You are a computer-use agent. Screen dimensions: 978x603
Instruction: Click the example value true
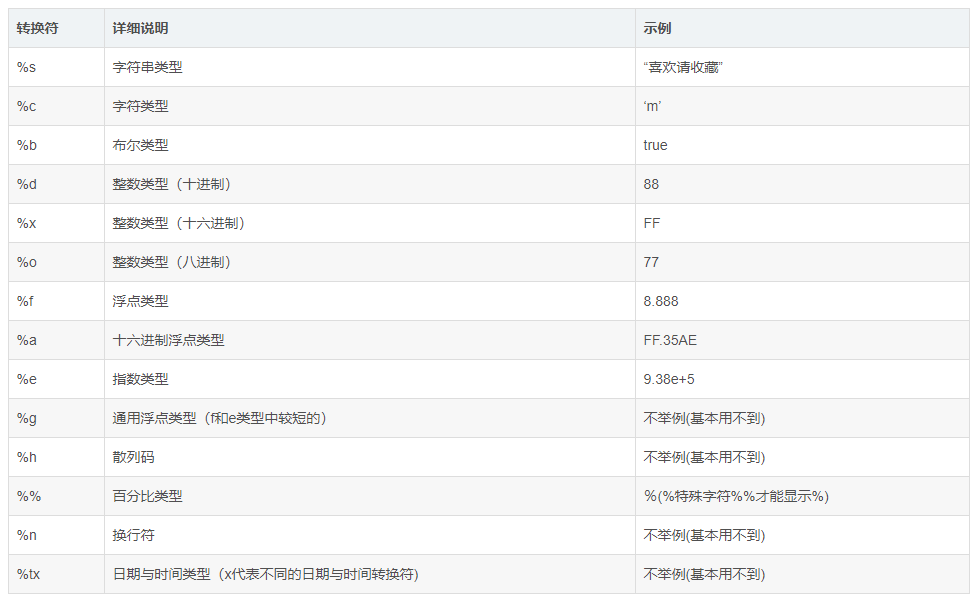click(x=656, y=145)
